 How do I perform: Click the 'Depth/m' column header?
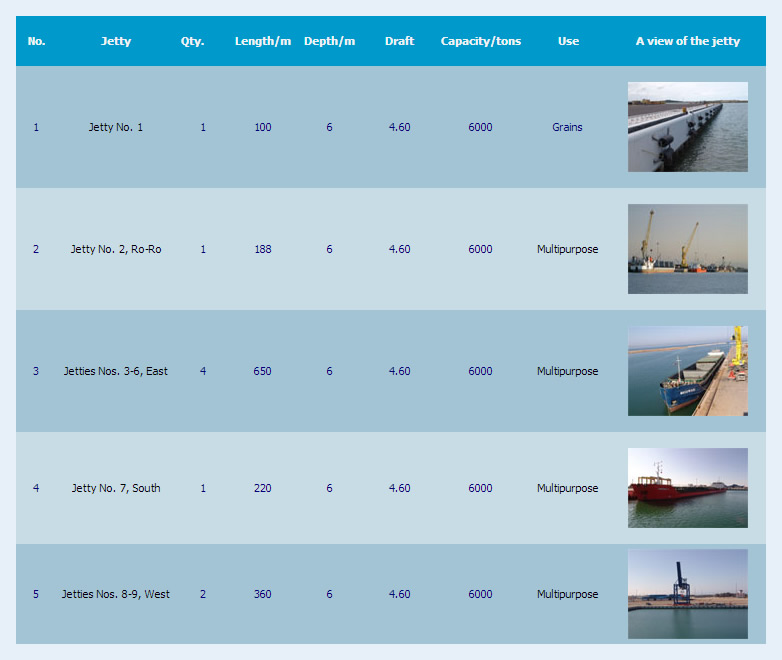[x=330, y=41]
